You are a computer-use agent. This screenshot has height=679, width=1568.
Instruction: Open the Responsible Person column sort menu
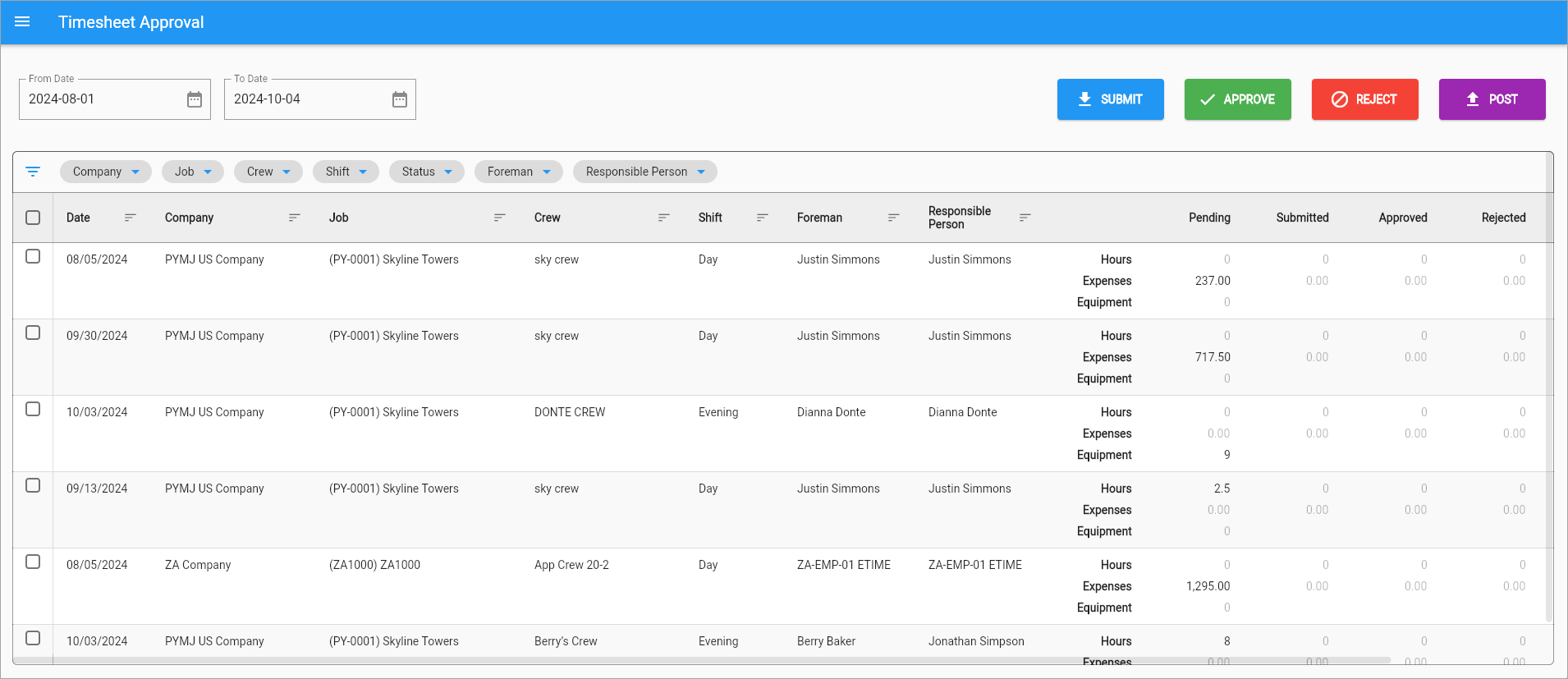coord(1025,218)
